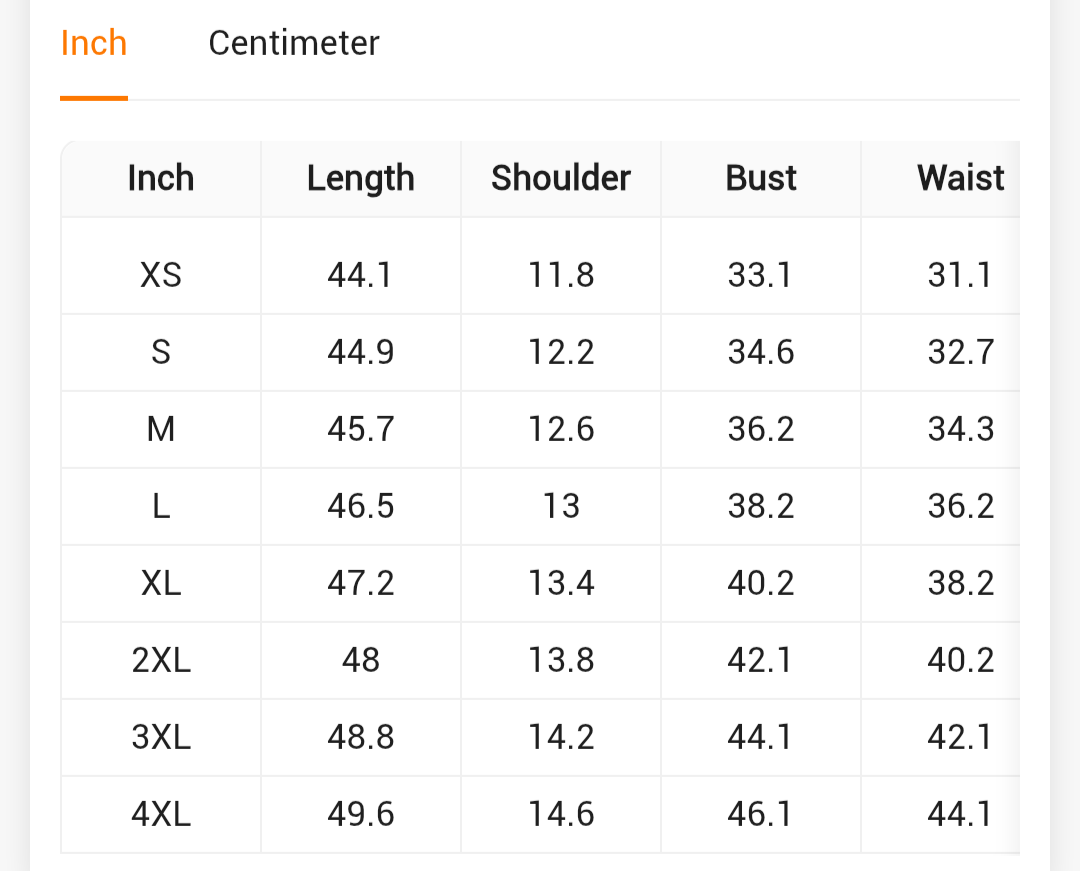Click the Waist column header
The width and height of the screenshot is (1080, 871).
(x=960, y=178)
